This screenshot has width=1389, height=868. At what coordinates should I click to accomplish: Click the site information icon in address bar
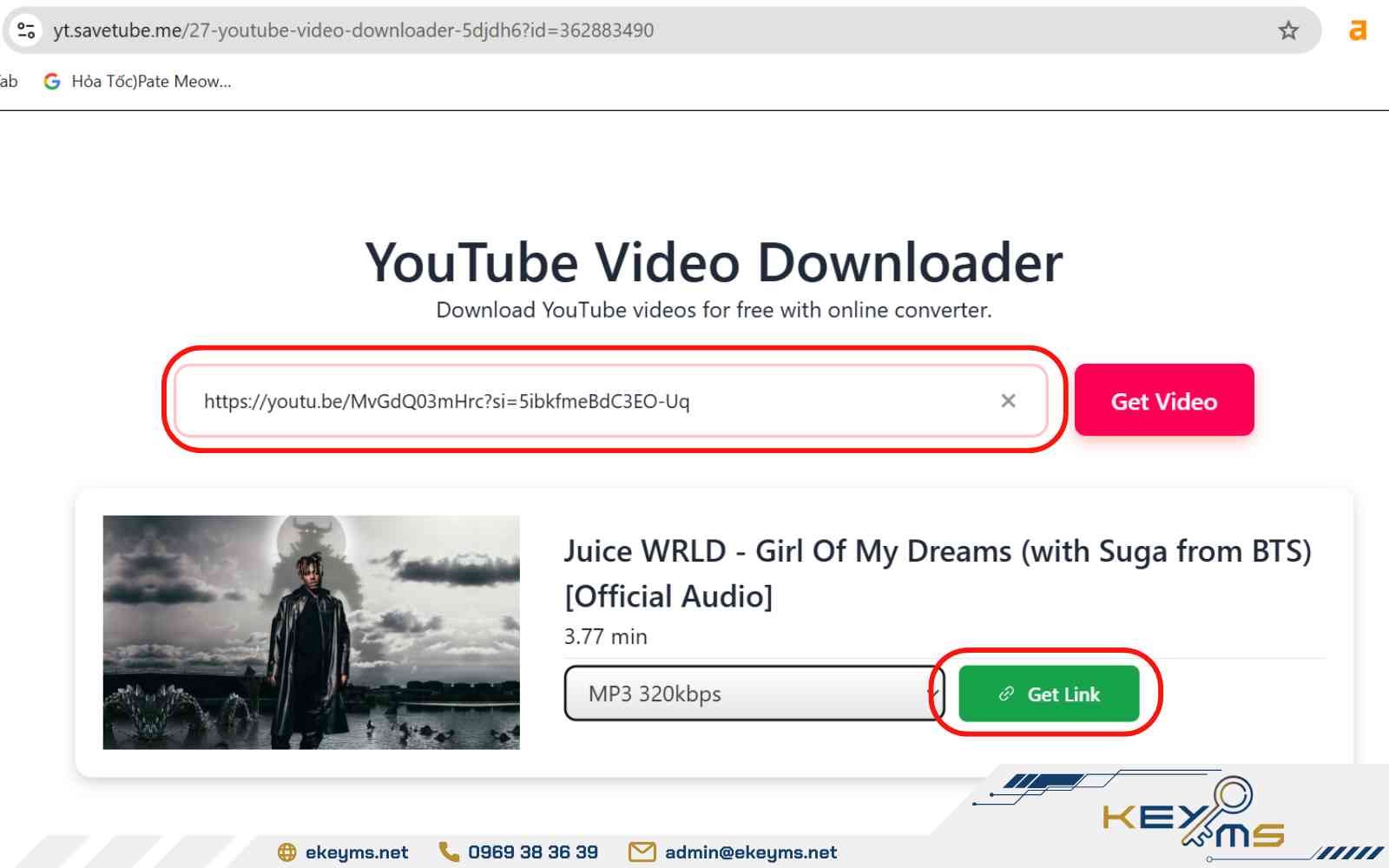(26, 30)
